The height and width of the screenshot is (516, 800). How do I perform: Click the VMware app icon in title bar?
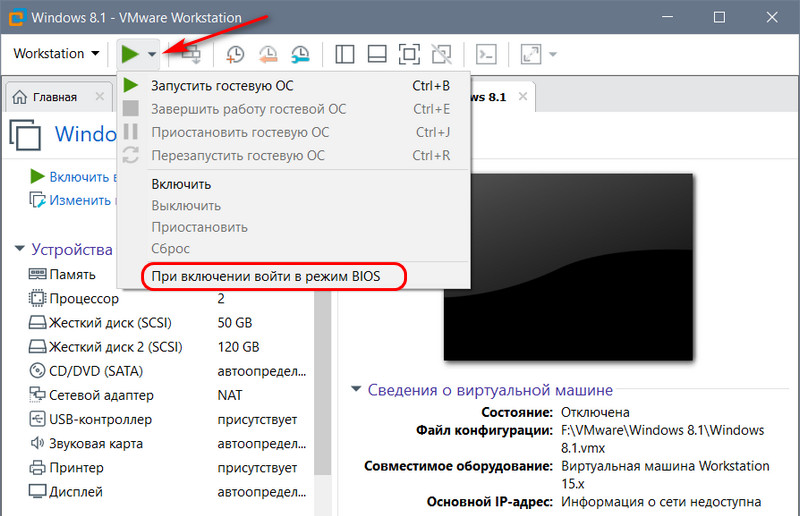(16, 17)
